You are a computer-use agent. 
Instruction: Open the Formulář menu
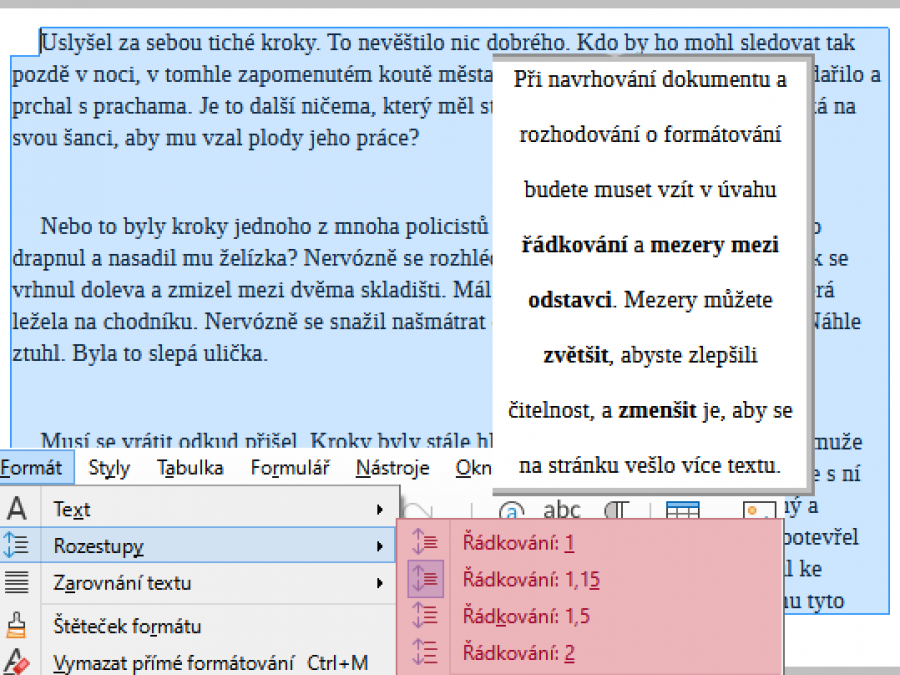tap(290, 468)
